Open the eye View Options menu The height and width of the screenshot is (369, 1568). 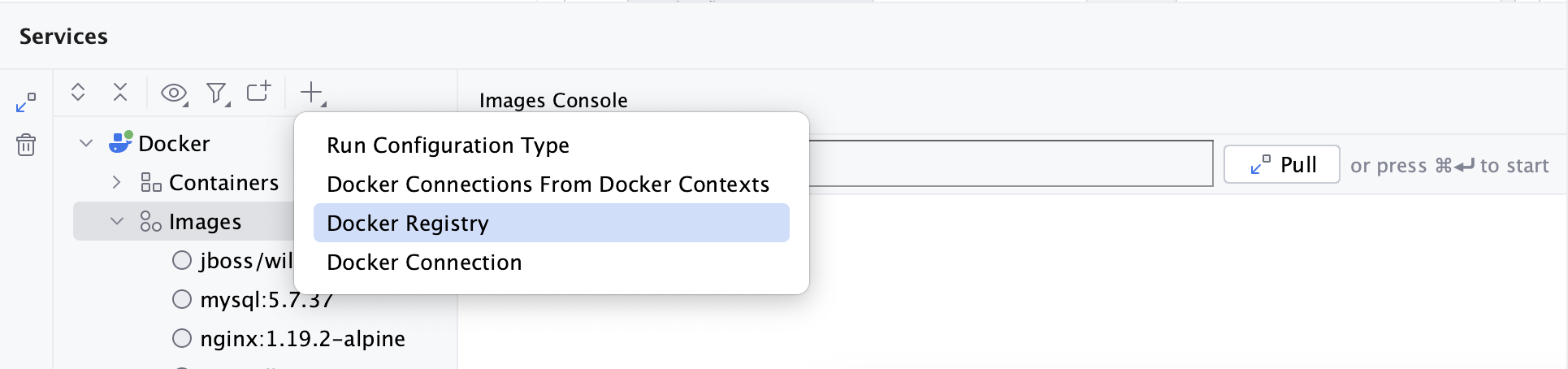[x=173, y=93]
